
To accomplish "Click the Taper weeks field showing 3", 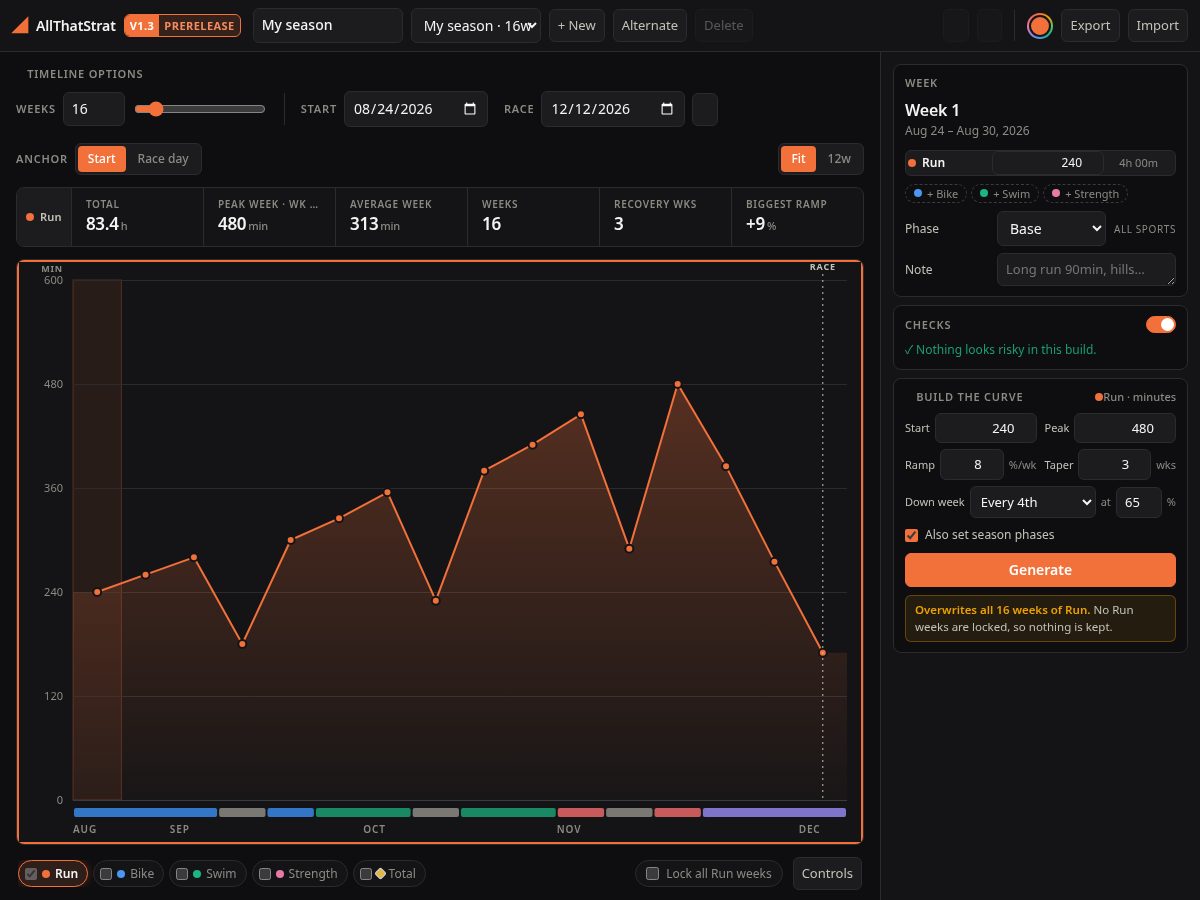I will (1114, 465).
